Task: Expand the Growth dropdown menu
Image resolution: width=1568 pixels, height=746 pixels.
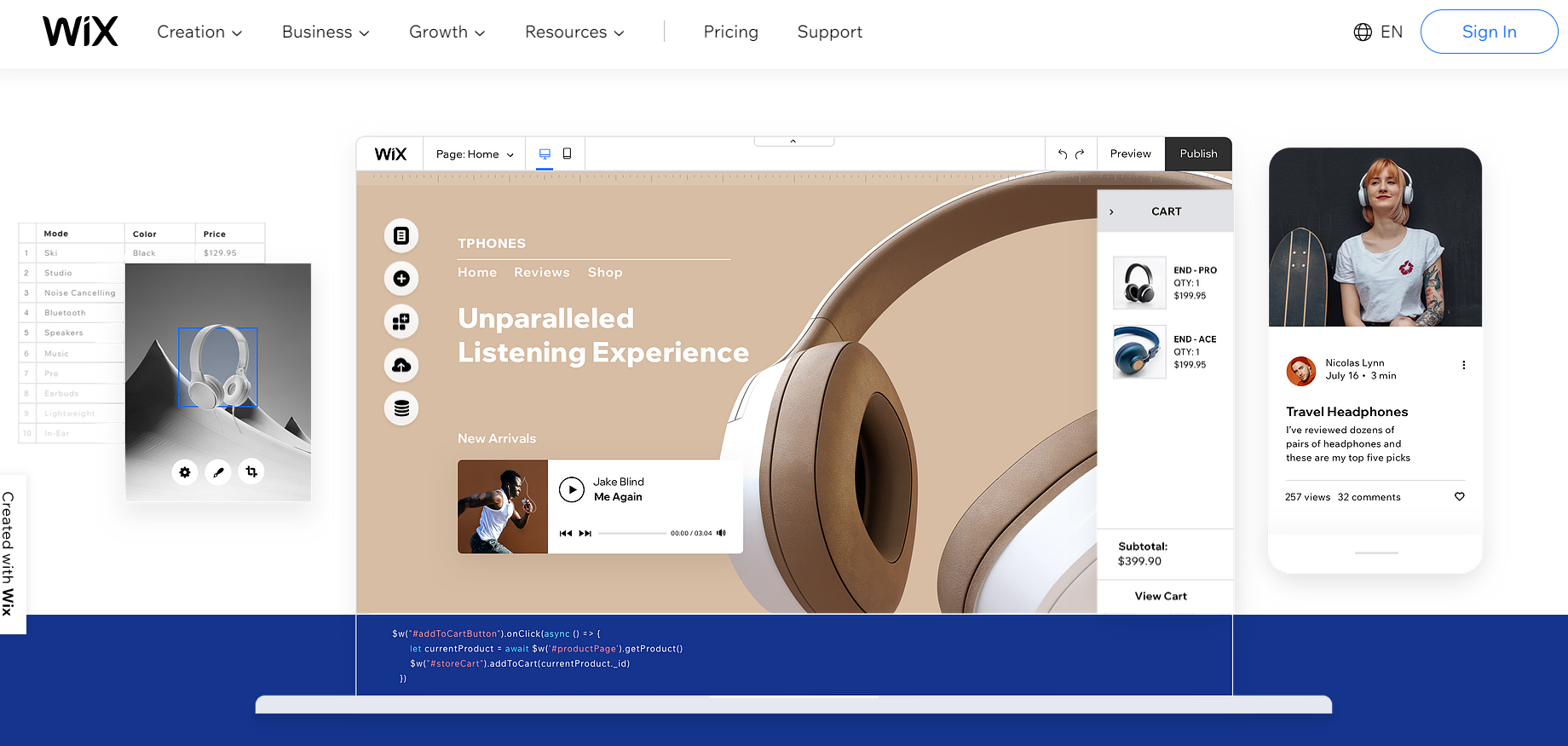Action: (447, 32)
